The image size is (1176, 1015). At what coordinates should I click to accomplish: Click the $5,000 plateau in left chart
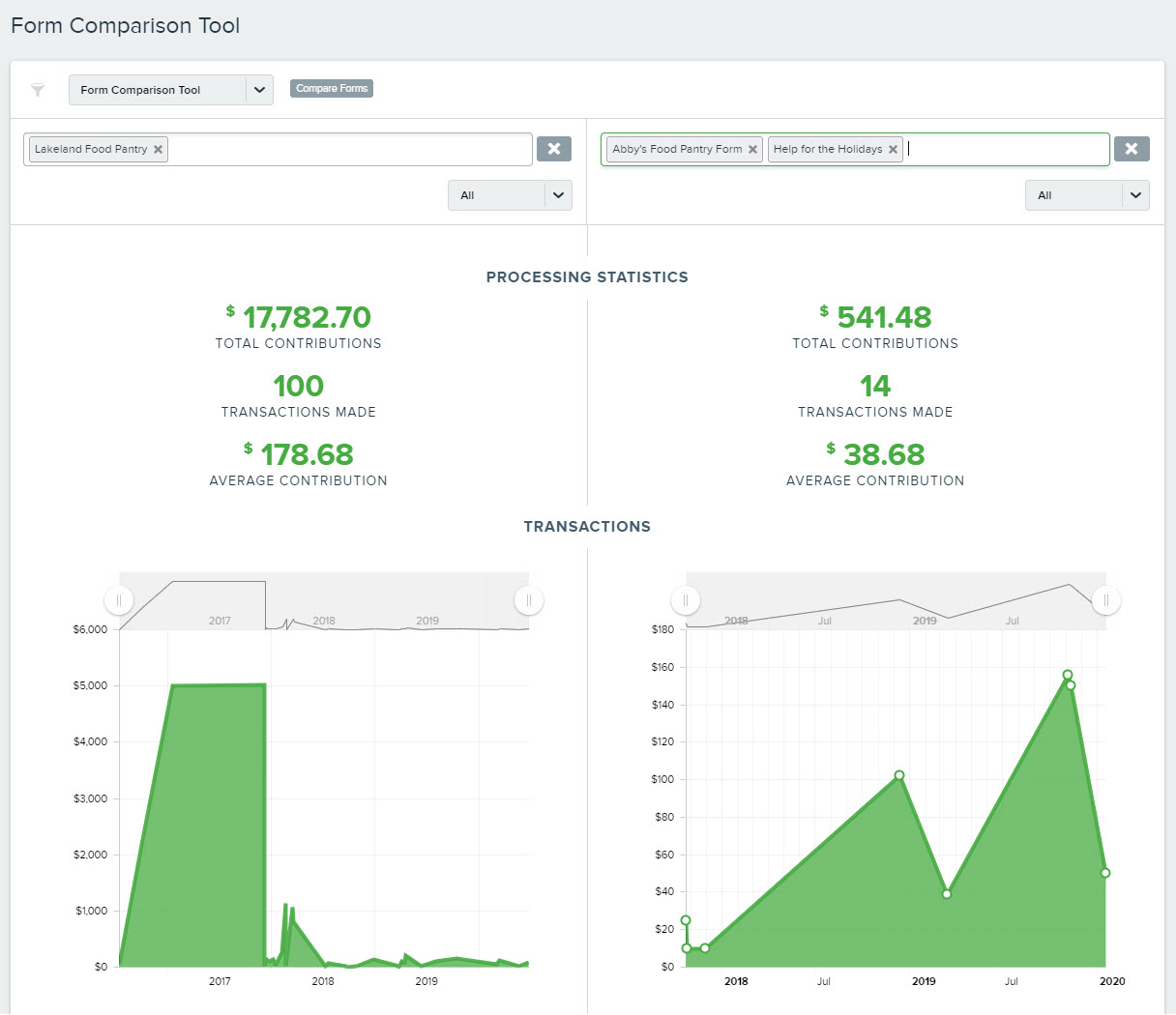[219, 686]
